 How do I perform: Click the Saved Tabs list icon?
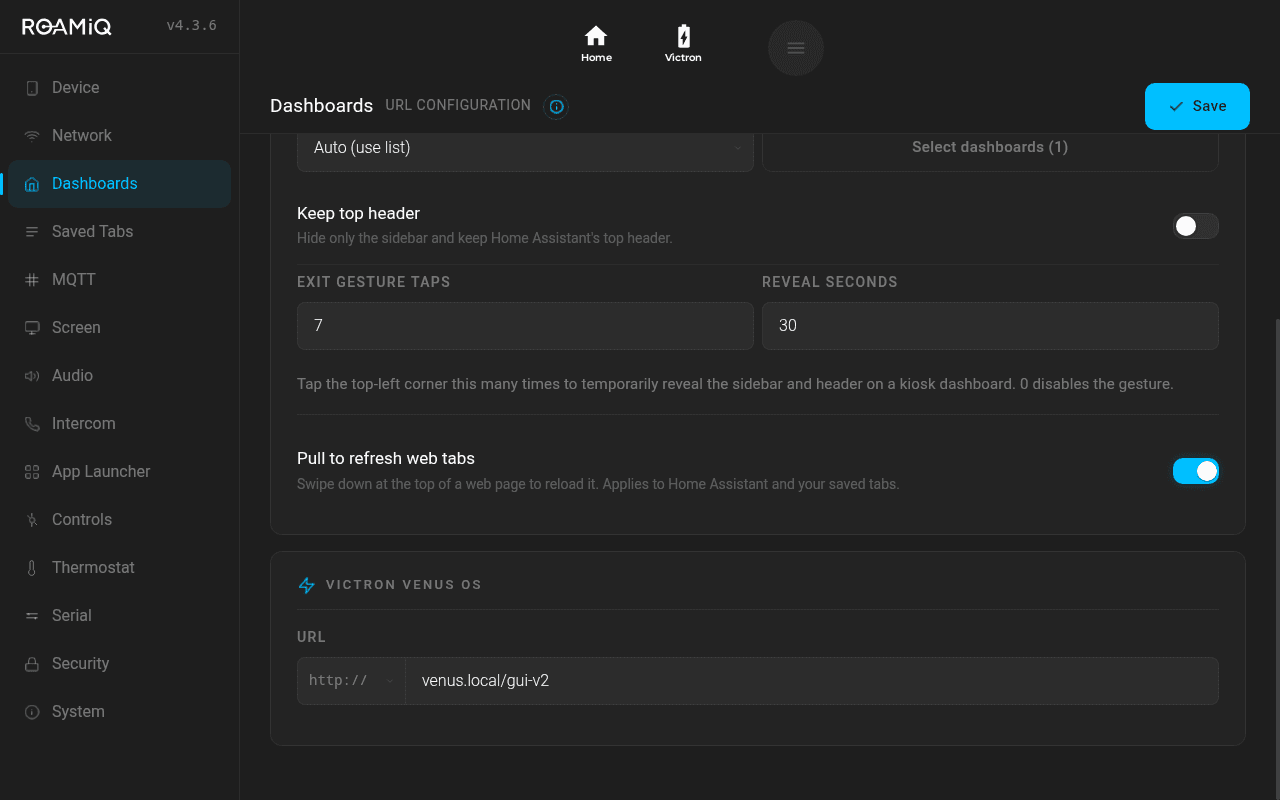(x=32, y=232)
